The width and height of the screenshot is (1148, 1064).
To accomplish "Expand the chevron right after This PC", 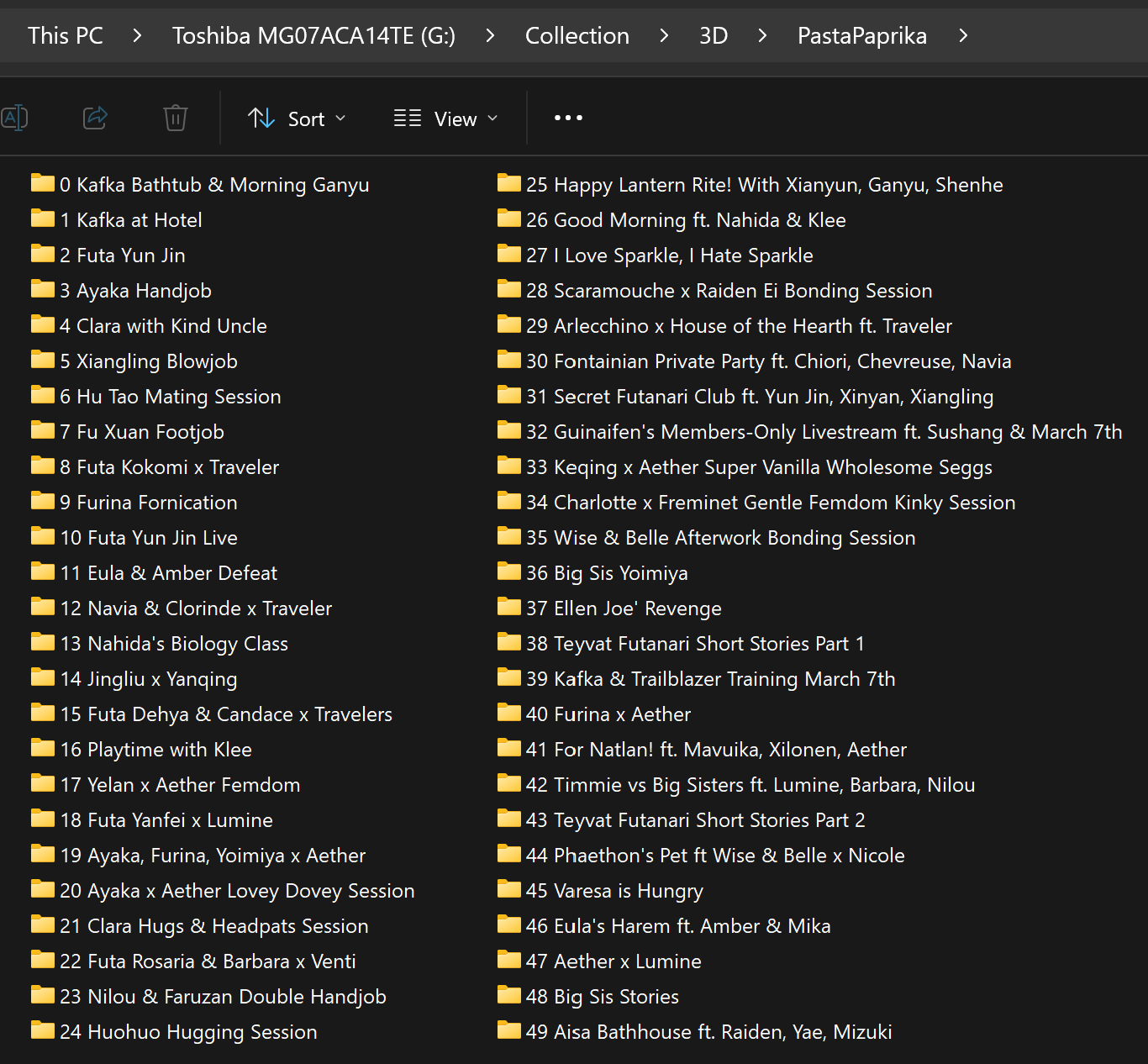I will pos(137,35).
